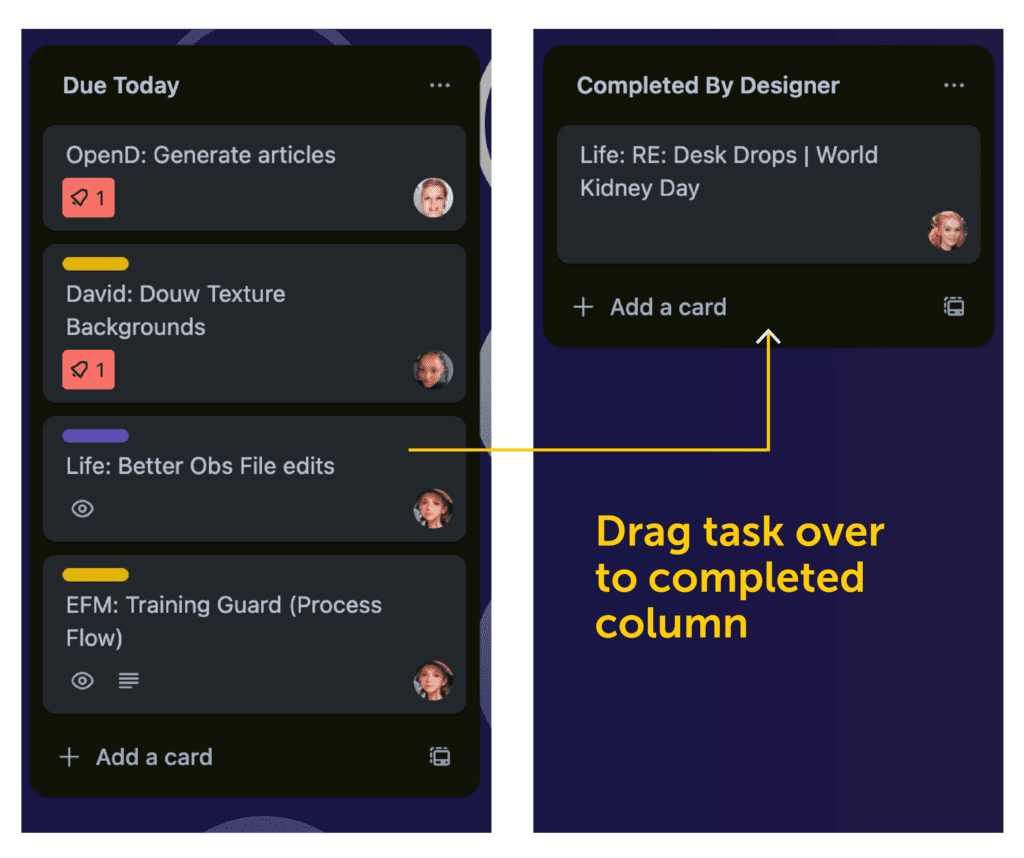Click member avatar on Douw Texture Backgrounds card

point(433,370)
